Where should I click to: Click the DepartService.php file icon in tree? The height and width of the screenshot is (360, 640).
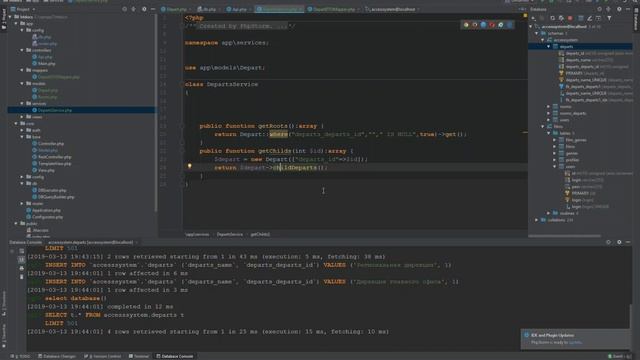(34, 110)
